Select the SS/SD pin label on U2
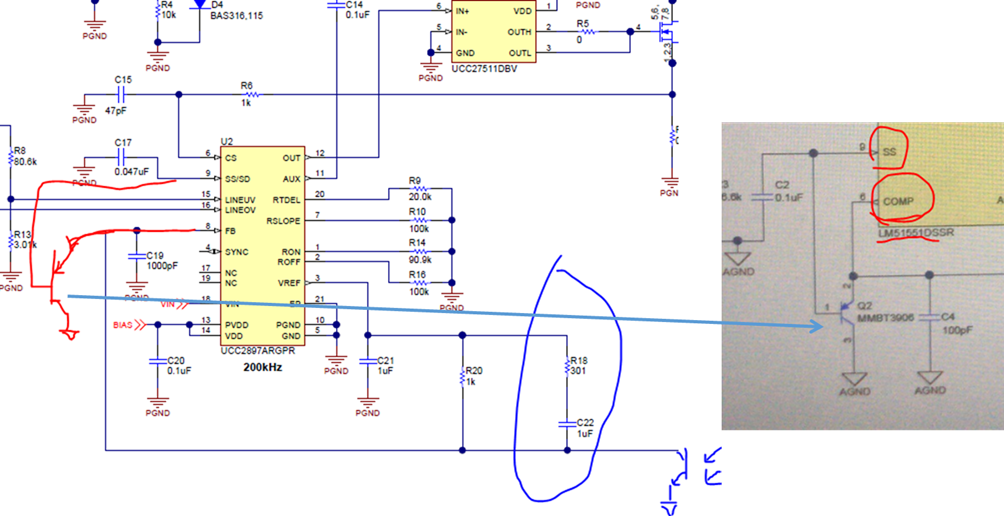1004x516 pixels. tap(236, 179)
